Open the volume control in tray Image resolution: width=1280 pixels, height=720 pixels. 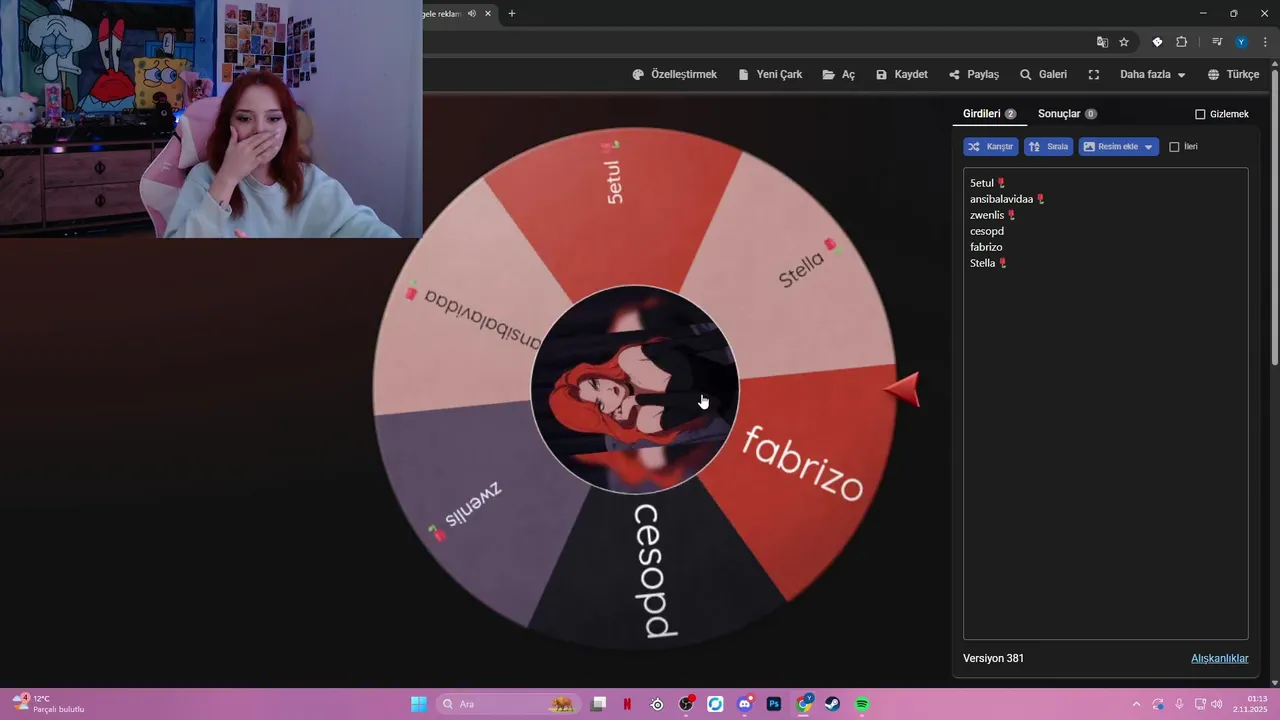pos(1216,704)
